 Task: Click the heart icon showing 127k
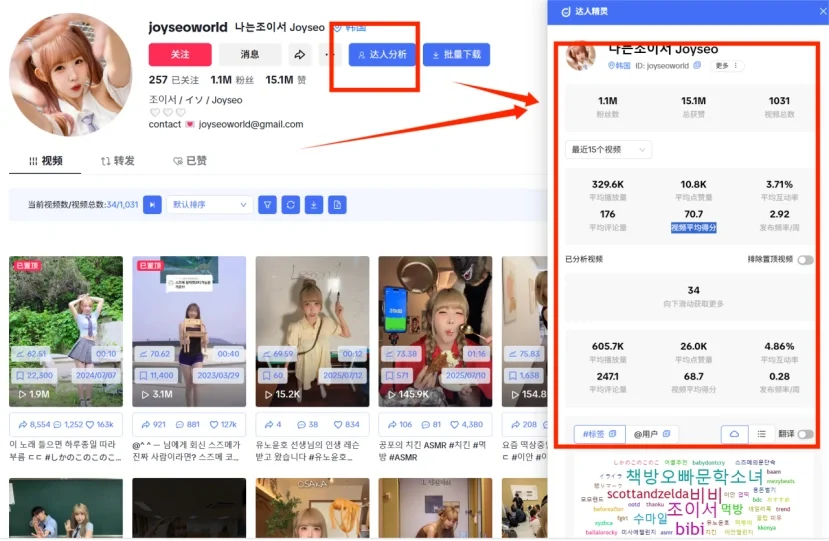pyautogui.click(x=214, y=424)
